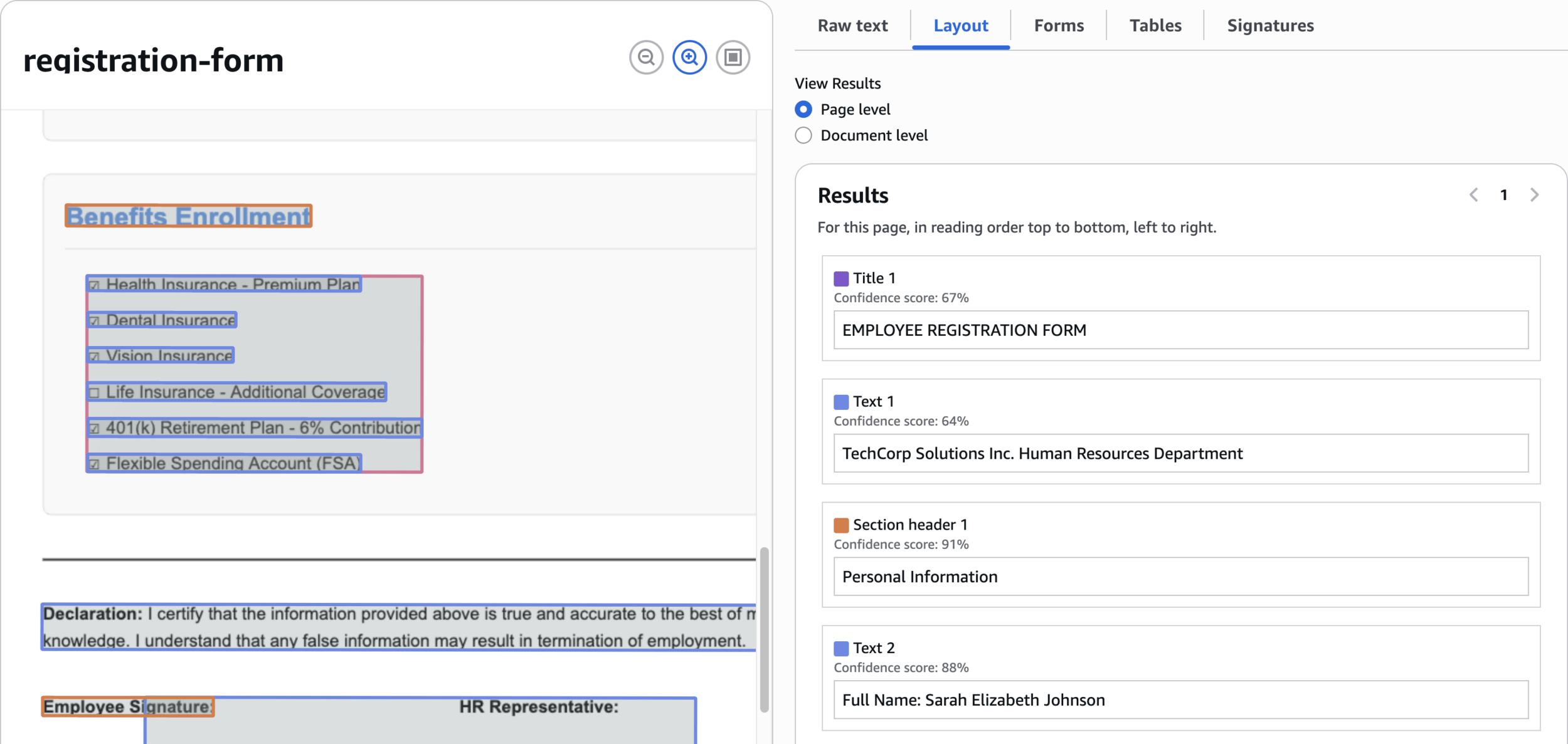Click the zoom out magnifier icon
The height and width of the screenshot is (744, 1568).
click(x=645, y=58)
